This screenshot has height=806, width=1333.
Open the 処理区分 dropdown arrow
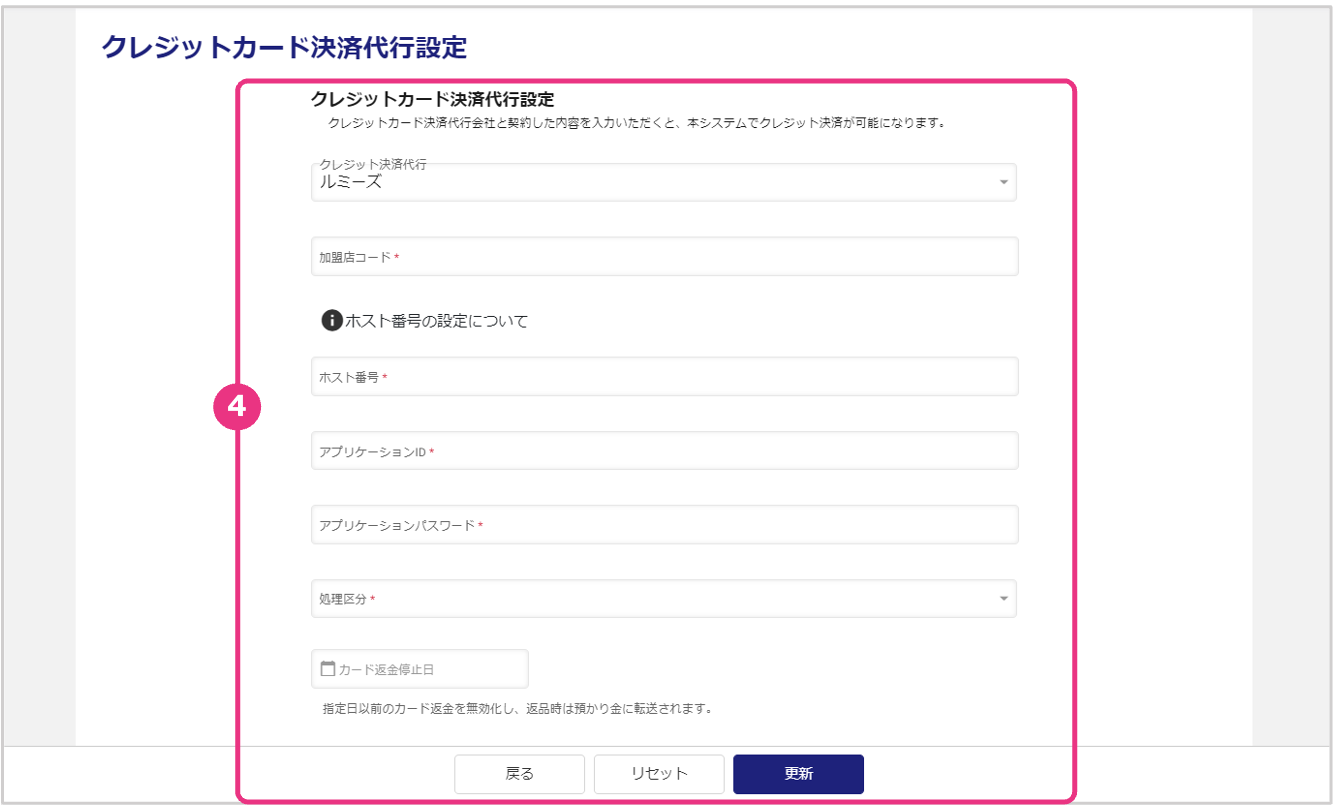pos(1003,599)
